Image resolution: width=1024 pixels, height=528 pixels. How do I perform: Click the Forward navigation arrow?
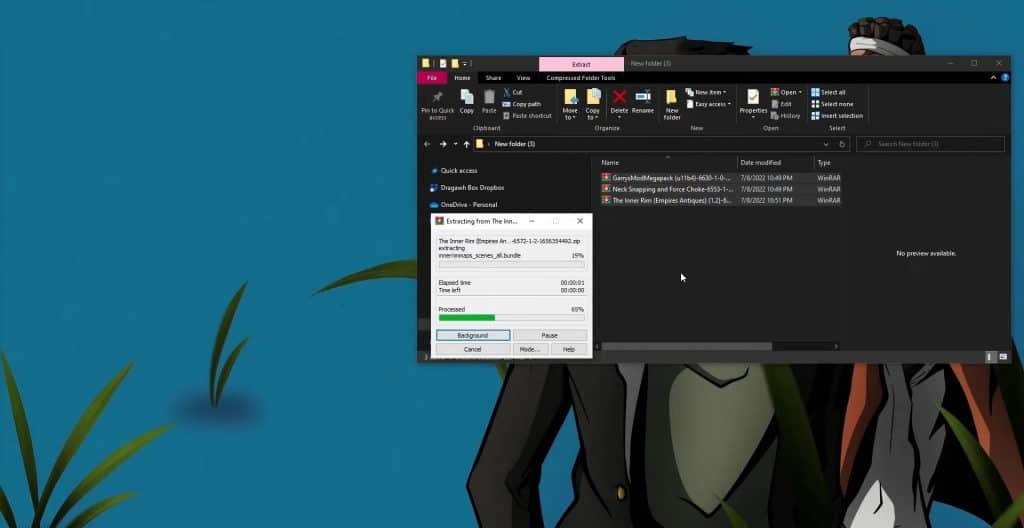pos(443,144)
